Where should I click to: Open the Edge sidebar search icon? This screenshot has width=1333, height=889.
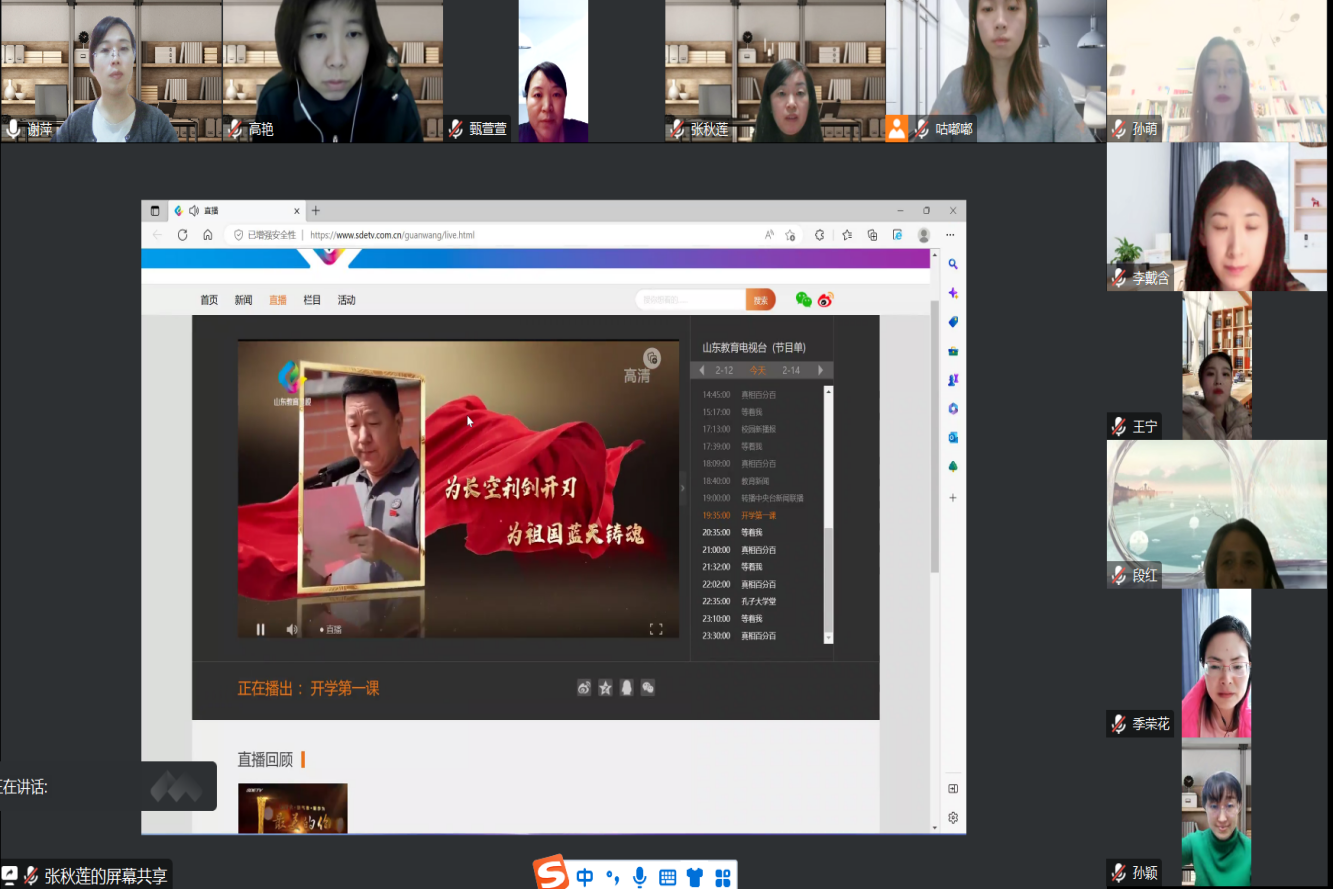(953, 264)
